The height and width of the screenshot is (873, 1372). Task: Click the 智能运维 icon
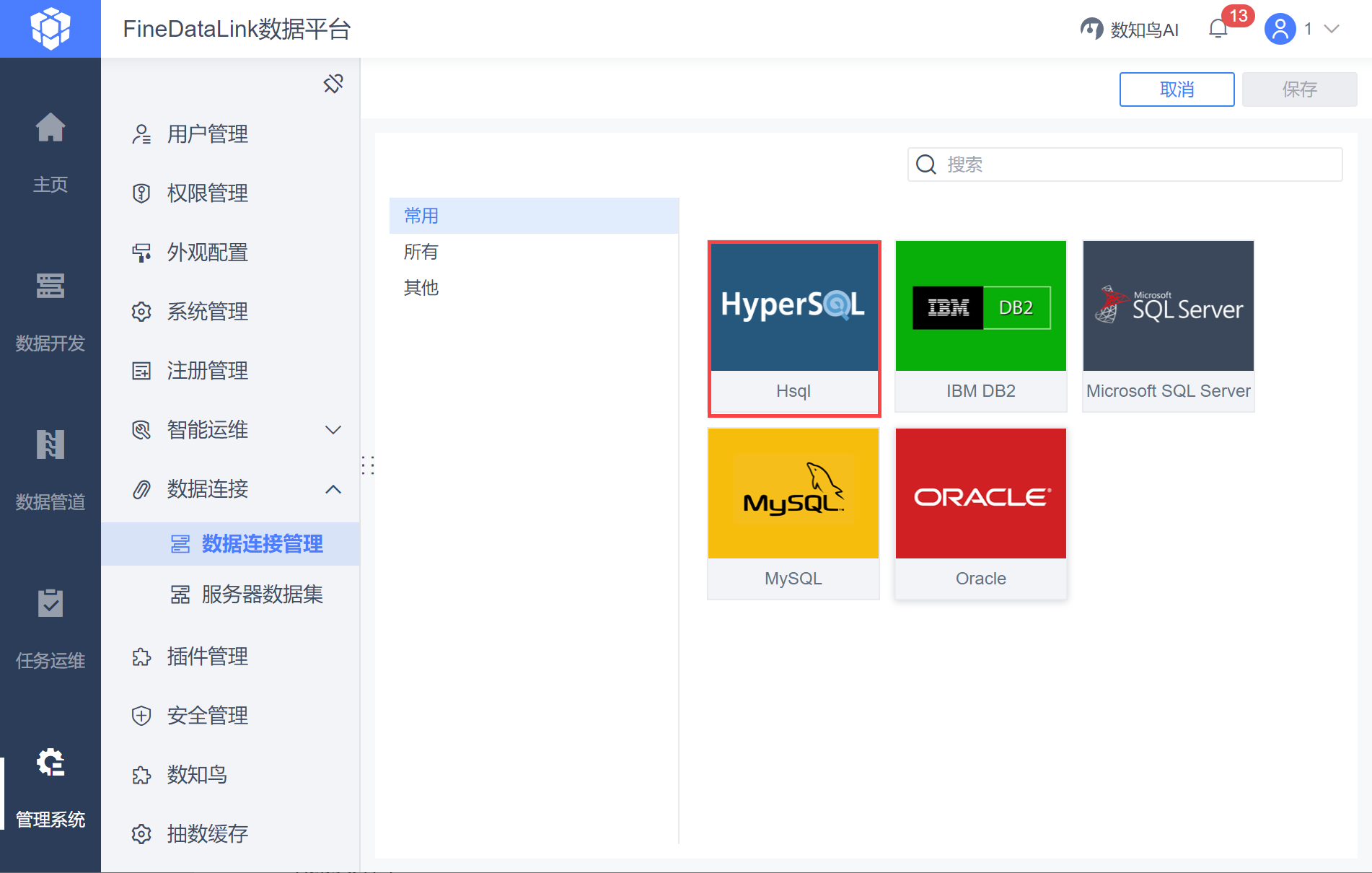point(141,430)
